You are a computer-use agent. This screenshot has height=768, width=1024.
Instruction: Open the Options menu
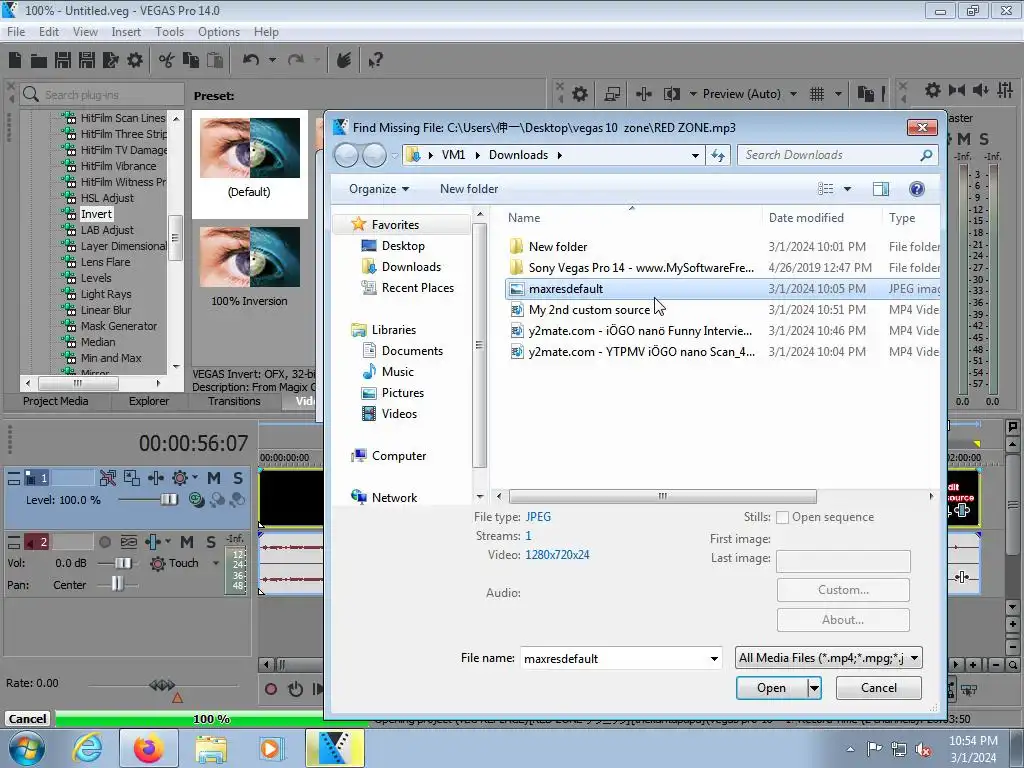[x=219, y=32]
